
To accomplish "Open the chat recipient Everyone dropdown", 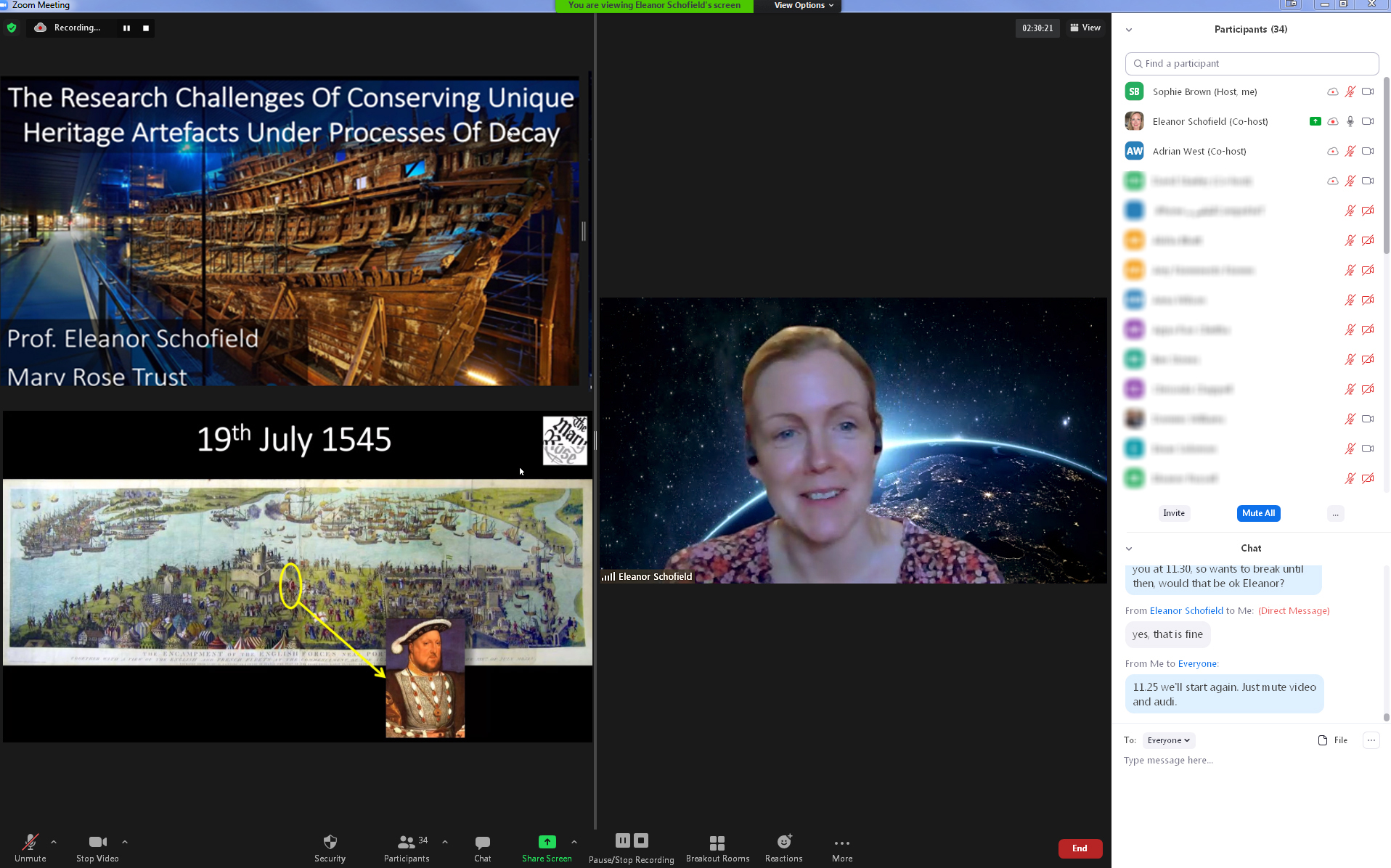I will pyautogui.click(x=1168, y=740).
